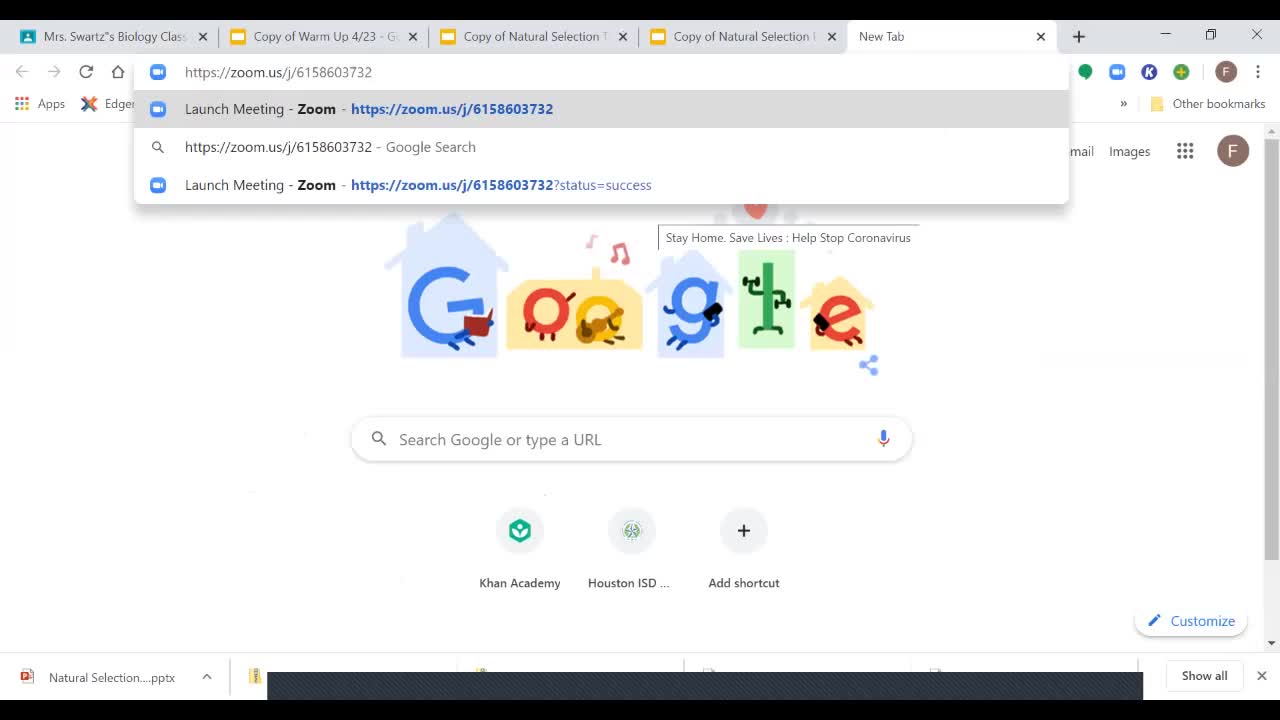
Task: Click the address bar containing the zoom.us URL
Action: point(600,72)
